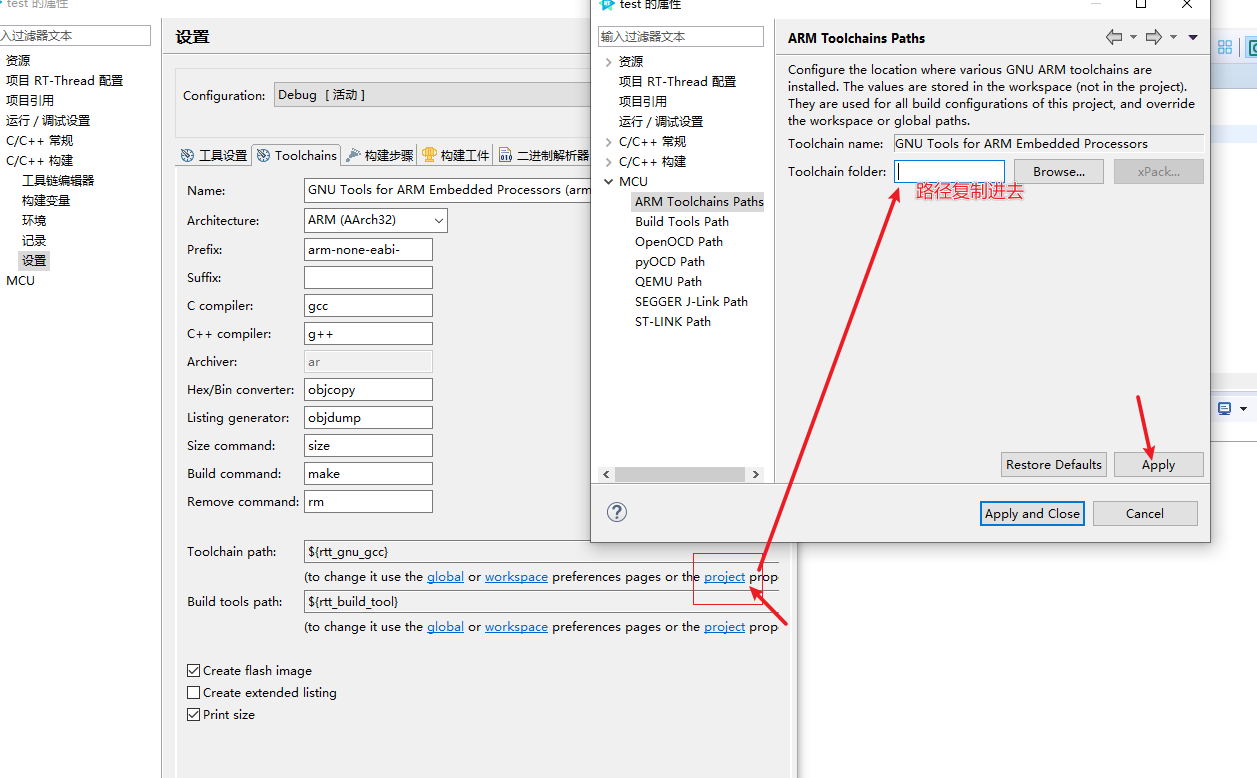Select Build Tools Path tree item

point(682,222)
